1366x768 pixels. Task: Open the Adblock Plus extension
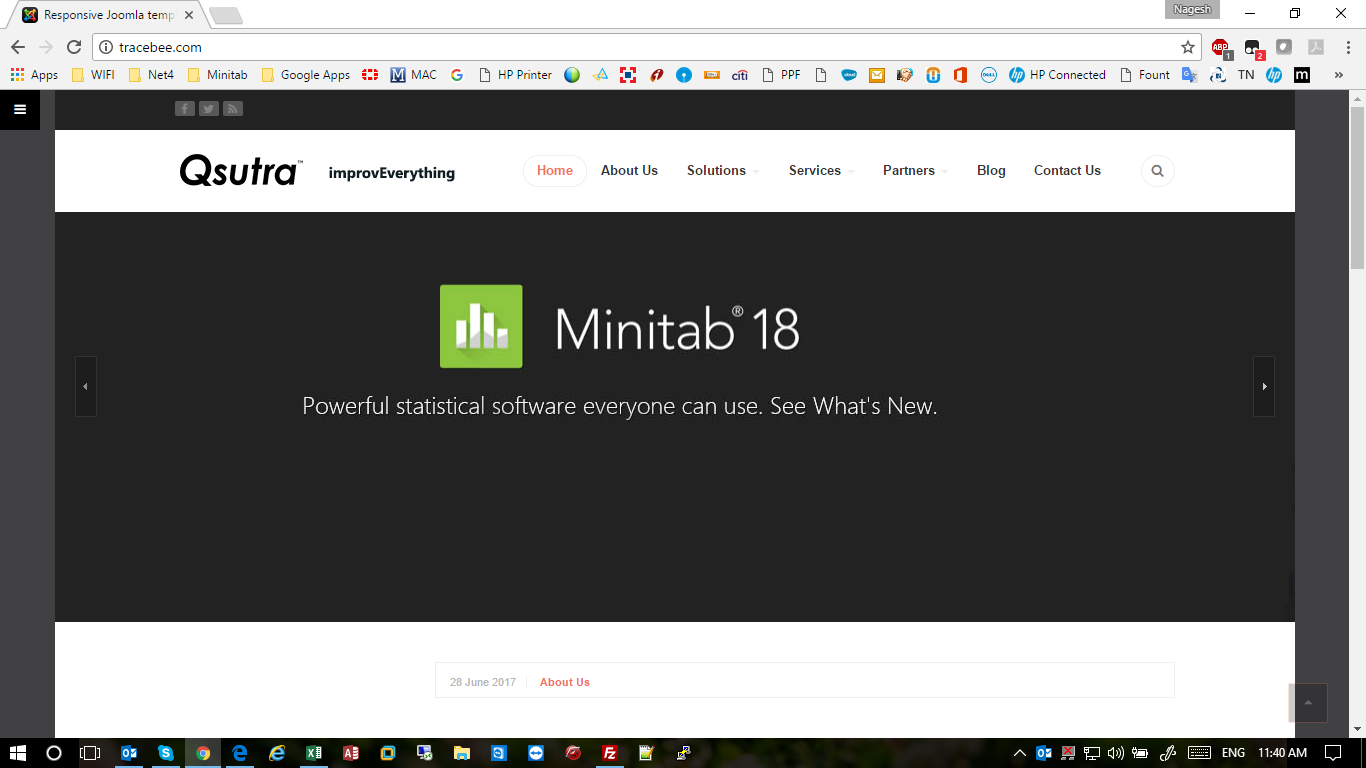coord(1221,47)
